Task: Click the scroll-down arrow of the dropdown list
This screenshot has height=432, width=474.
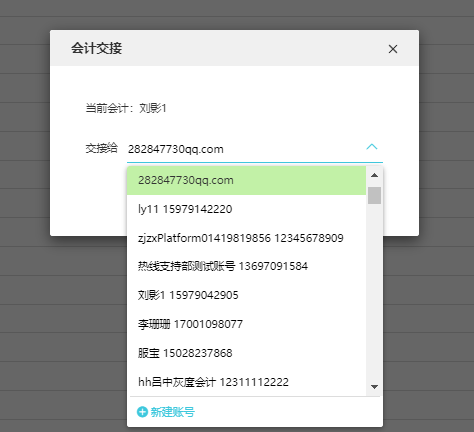Action: click(x=374, y=387)
